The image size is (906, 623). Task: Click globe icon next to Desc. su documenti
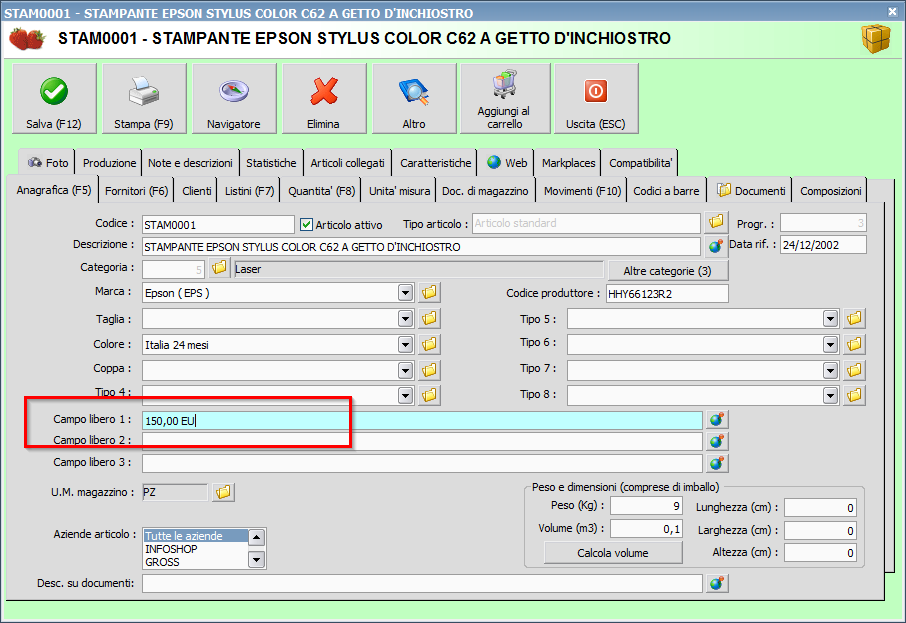click(716, 584)
